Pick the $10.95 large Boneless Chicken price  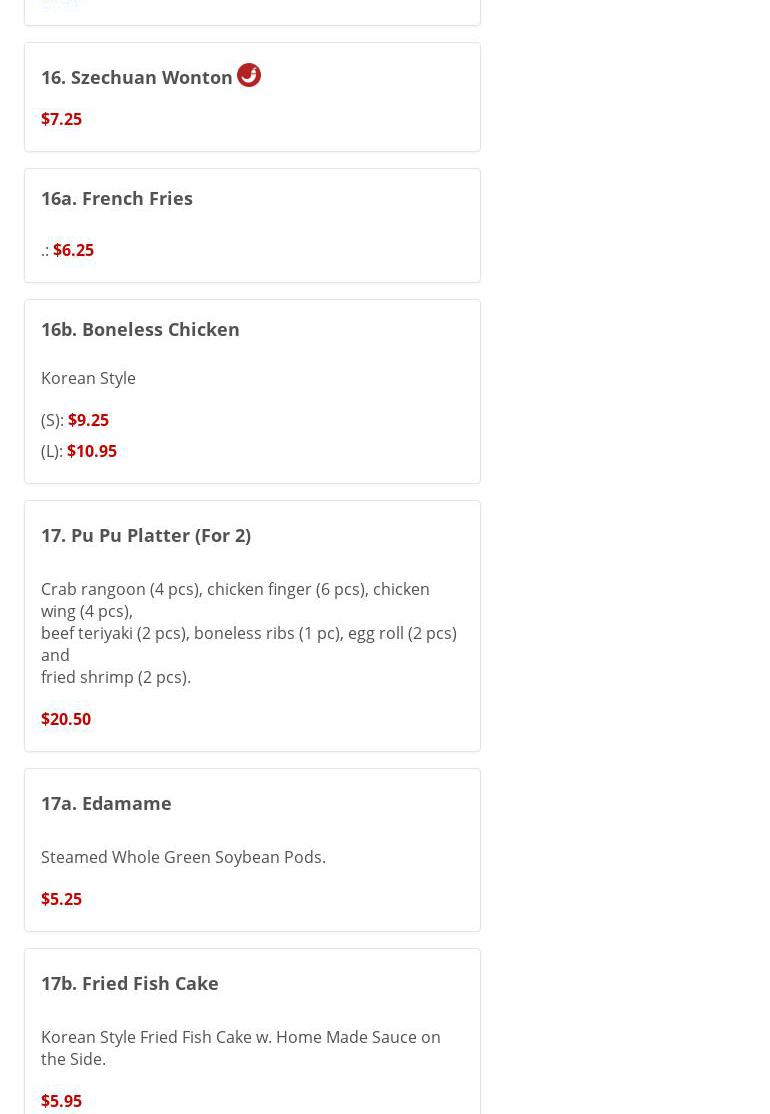point(91,451)
